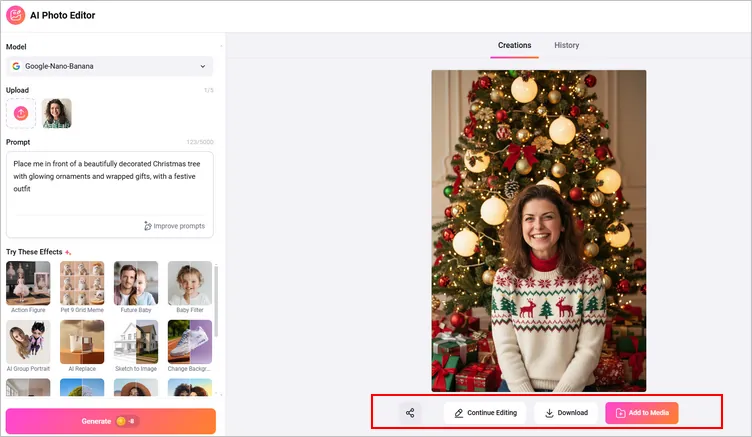Image resolution: width=752 pixels, height=437 pixels.
Task: Click Add to Media
Action: coord(642,413)
